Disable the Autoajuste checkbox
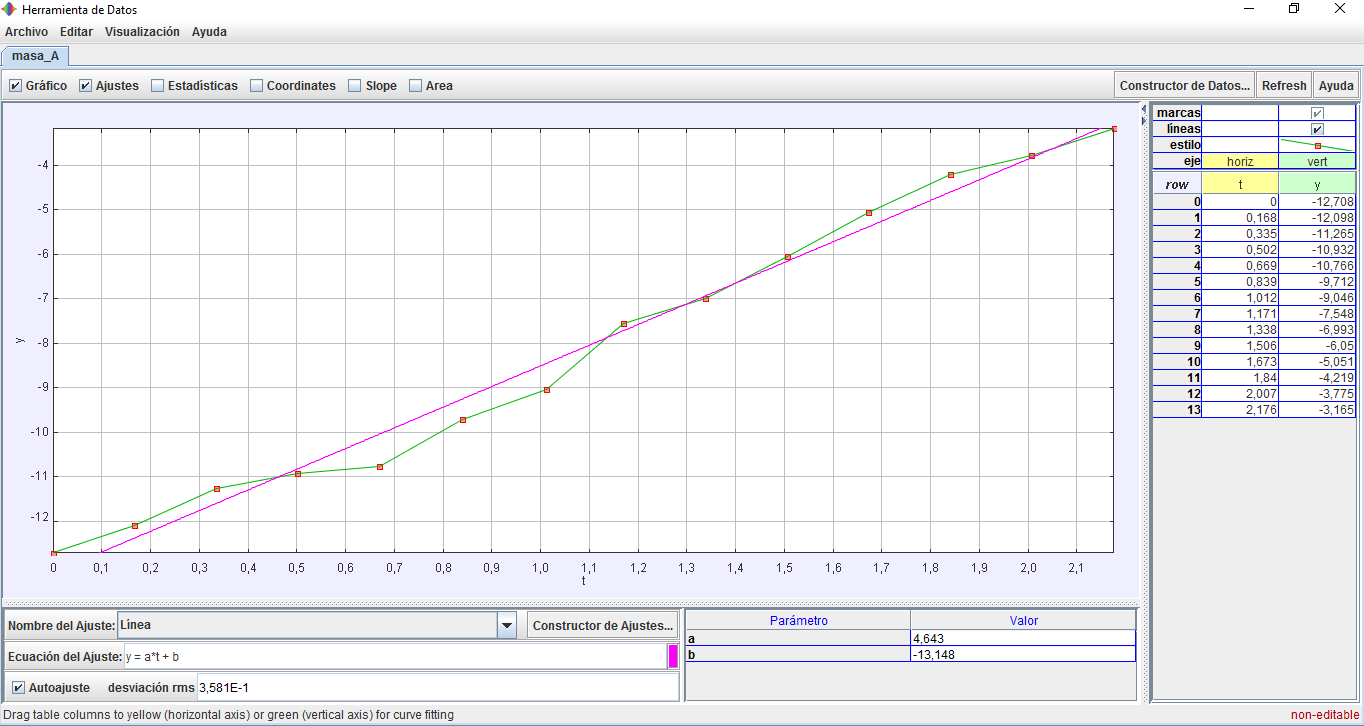This screenshot has height=726, width=1364. [18, 688]
